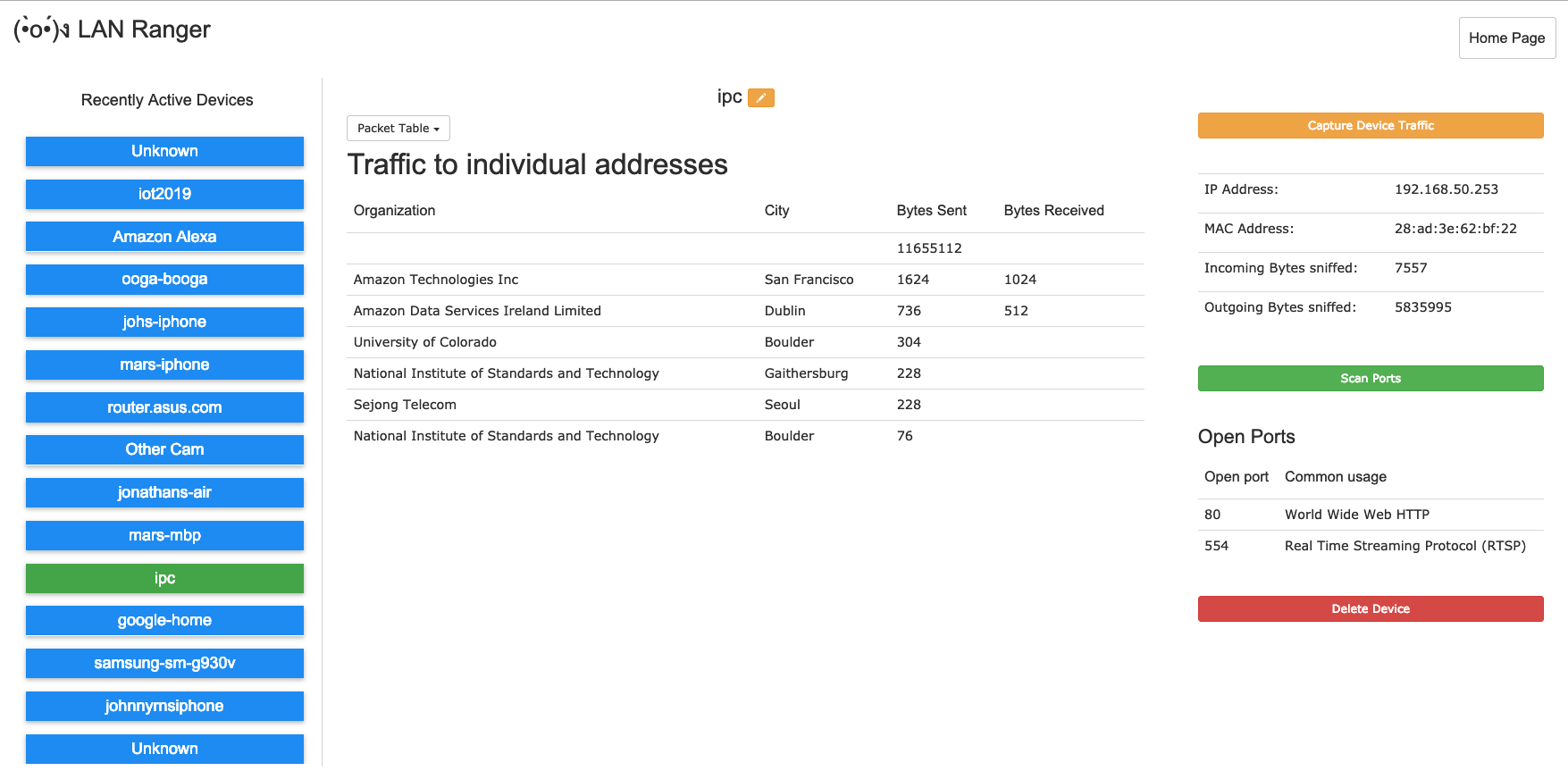Choose the johs-iphone device
The height and width of the screenshot is (771, 1568).
(x=164, y=322)
